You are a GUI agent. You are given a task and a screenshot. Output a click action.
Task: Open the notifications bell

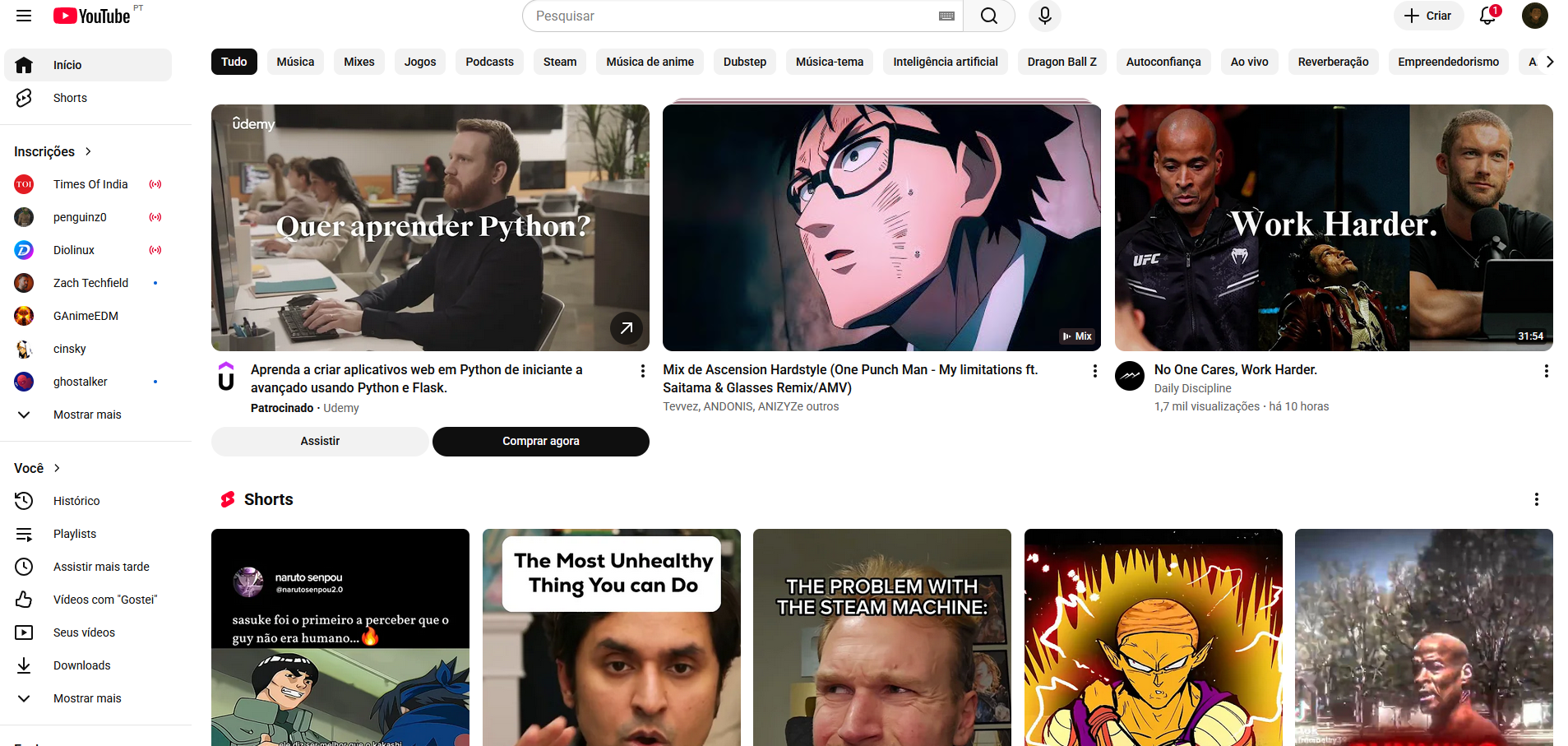coord(1488,16)
